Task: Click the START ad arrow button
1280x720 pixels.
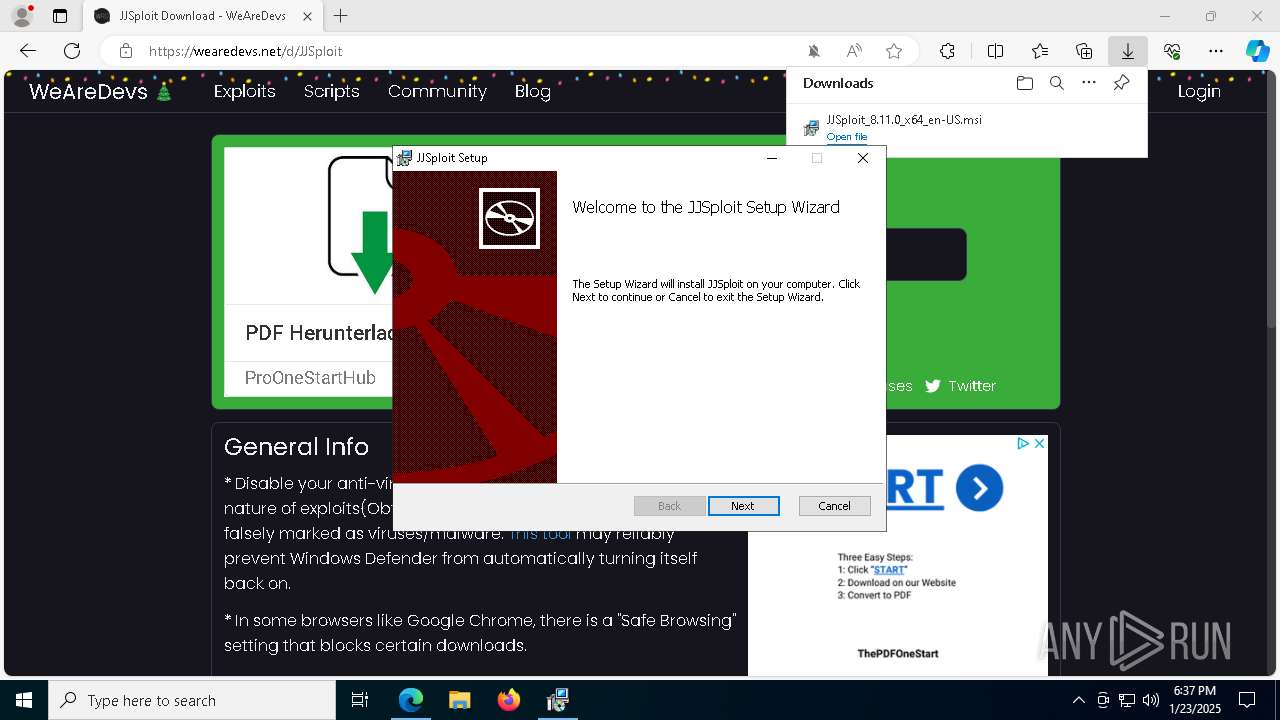Action: pyautogui.click(x=979, y=488)
